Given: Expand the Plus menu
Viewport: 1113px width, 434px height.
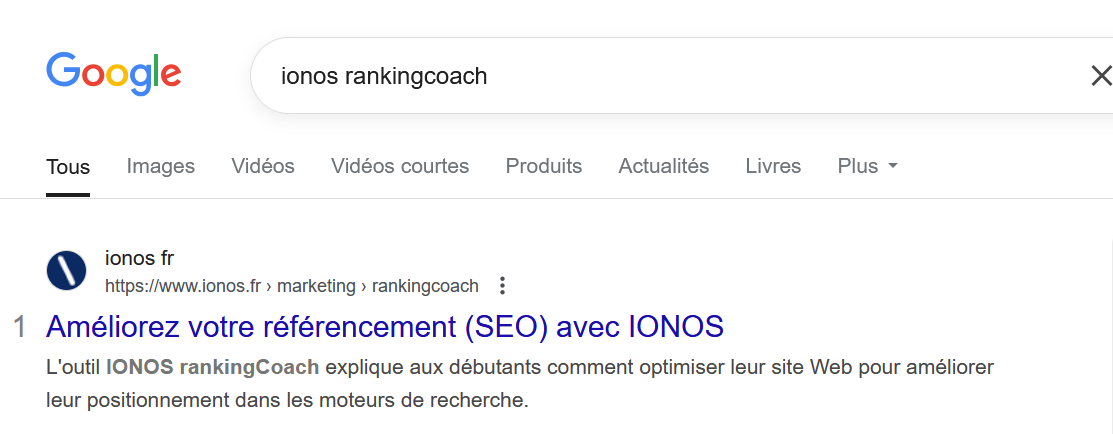Looking at the screenshot, I should (858, 166).
